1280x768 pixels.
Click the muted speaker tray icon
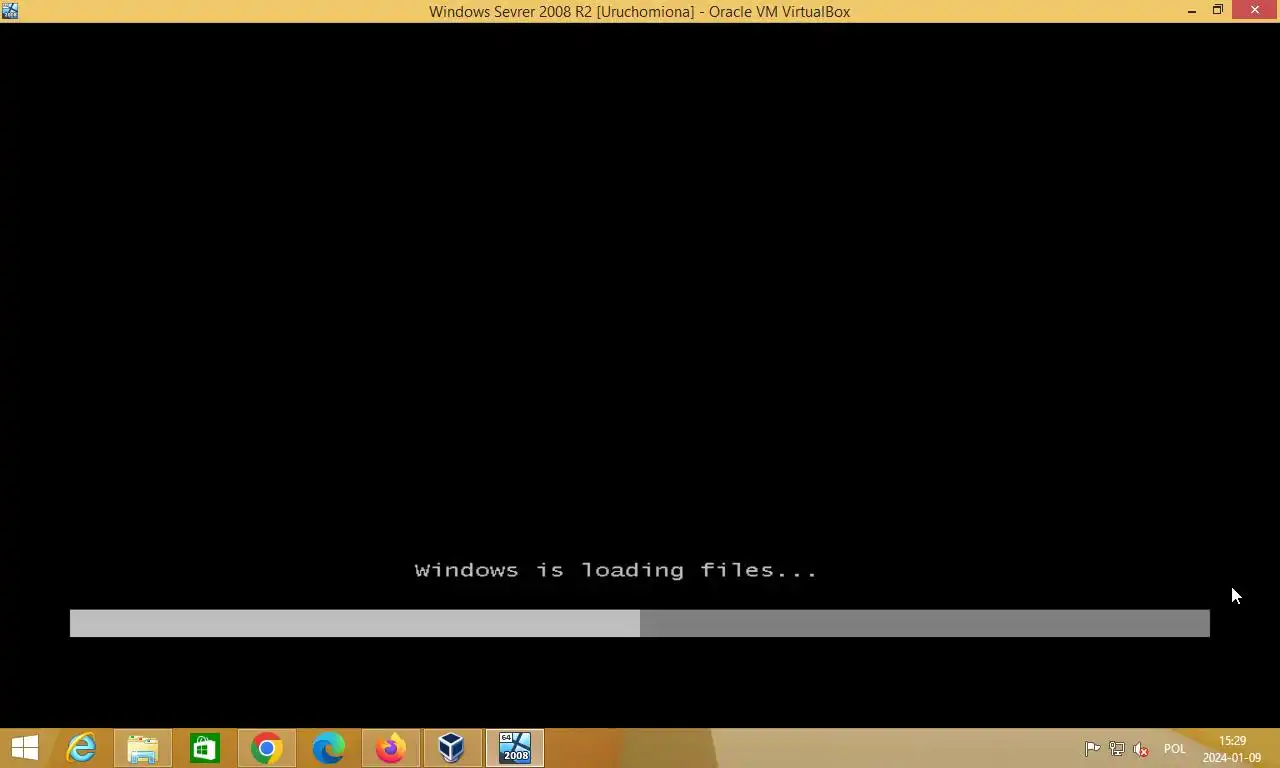(x=1141, y=749)
